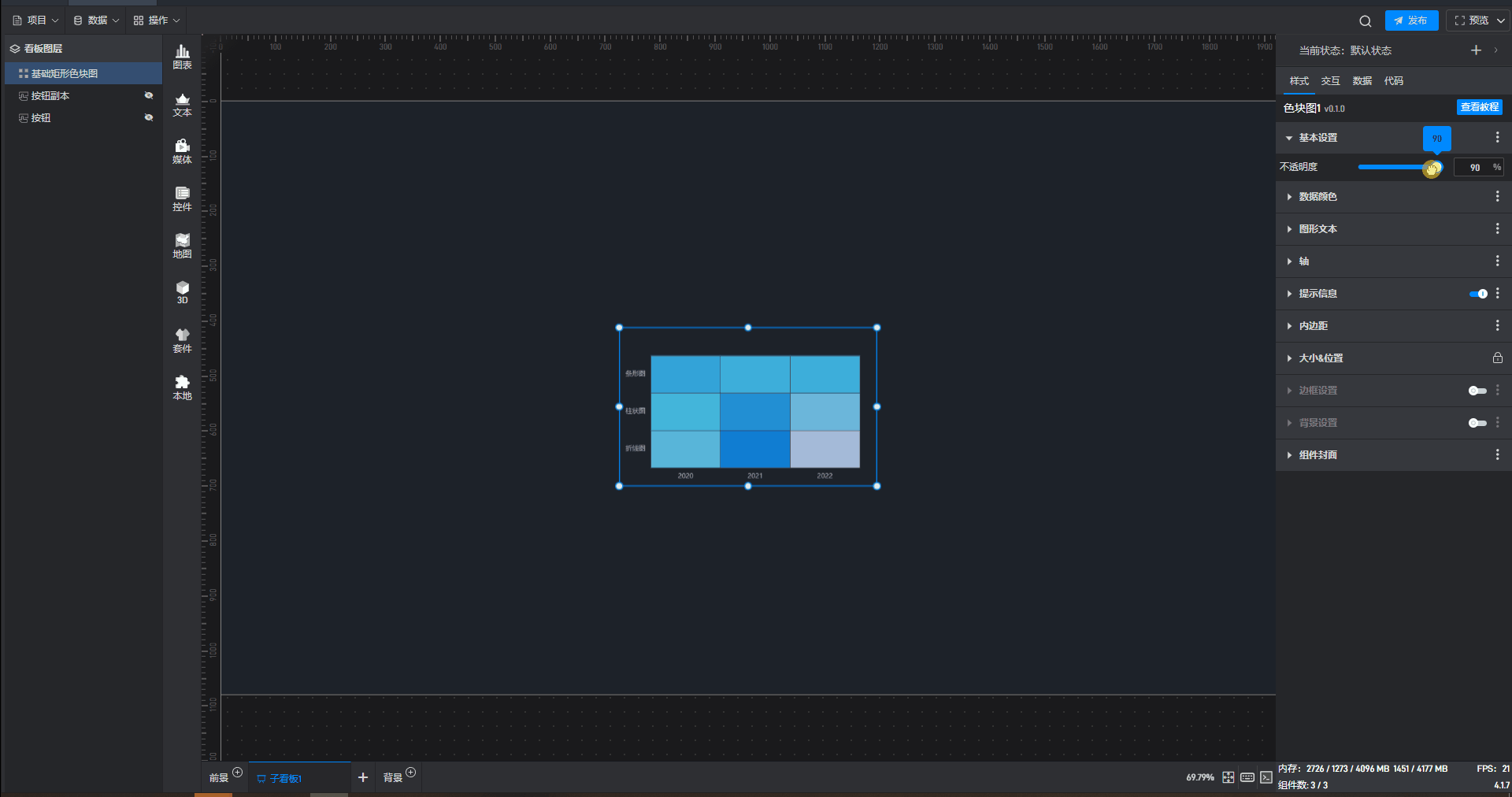Click the 查看教程 tutorial button
1512x797 pixels.
pos(1479,107)
